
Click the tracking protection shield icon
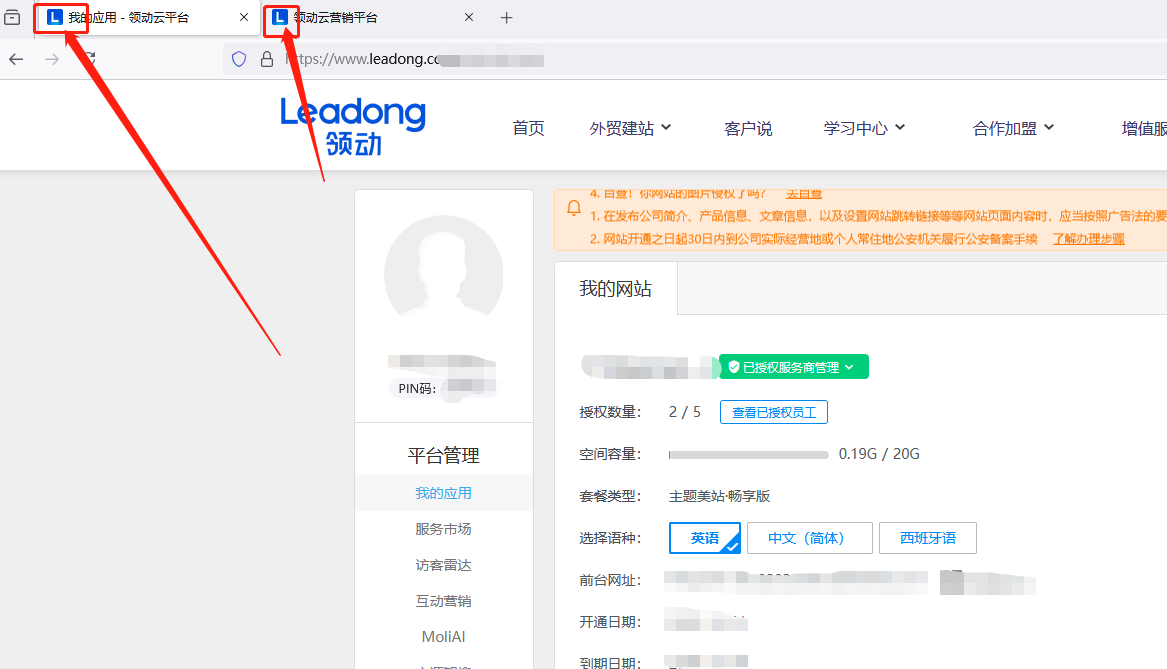[238, 59]
